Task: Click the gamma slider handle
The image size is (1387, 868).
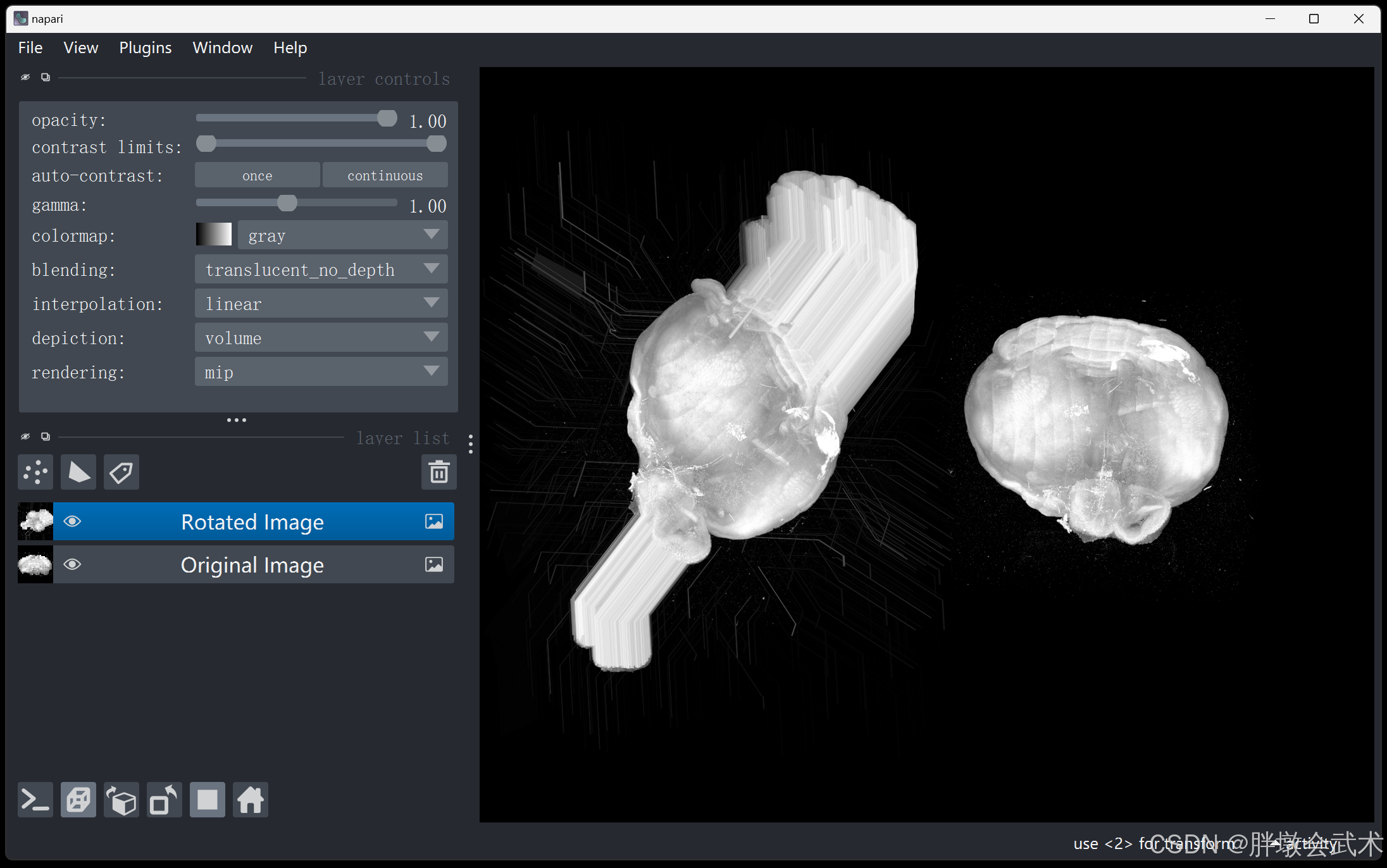Action: point(287,203)
